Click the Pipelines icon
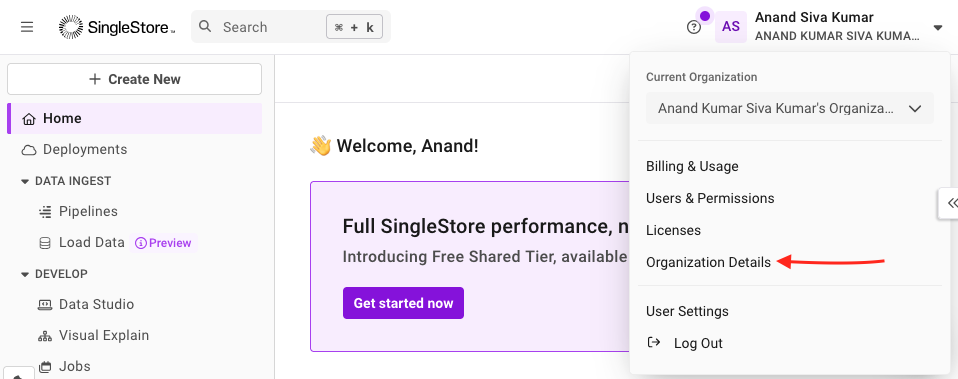The width and height of the screenshot is (958, 379). [45, 212]
